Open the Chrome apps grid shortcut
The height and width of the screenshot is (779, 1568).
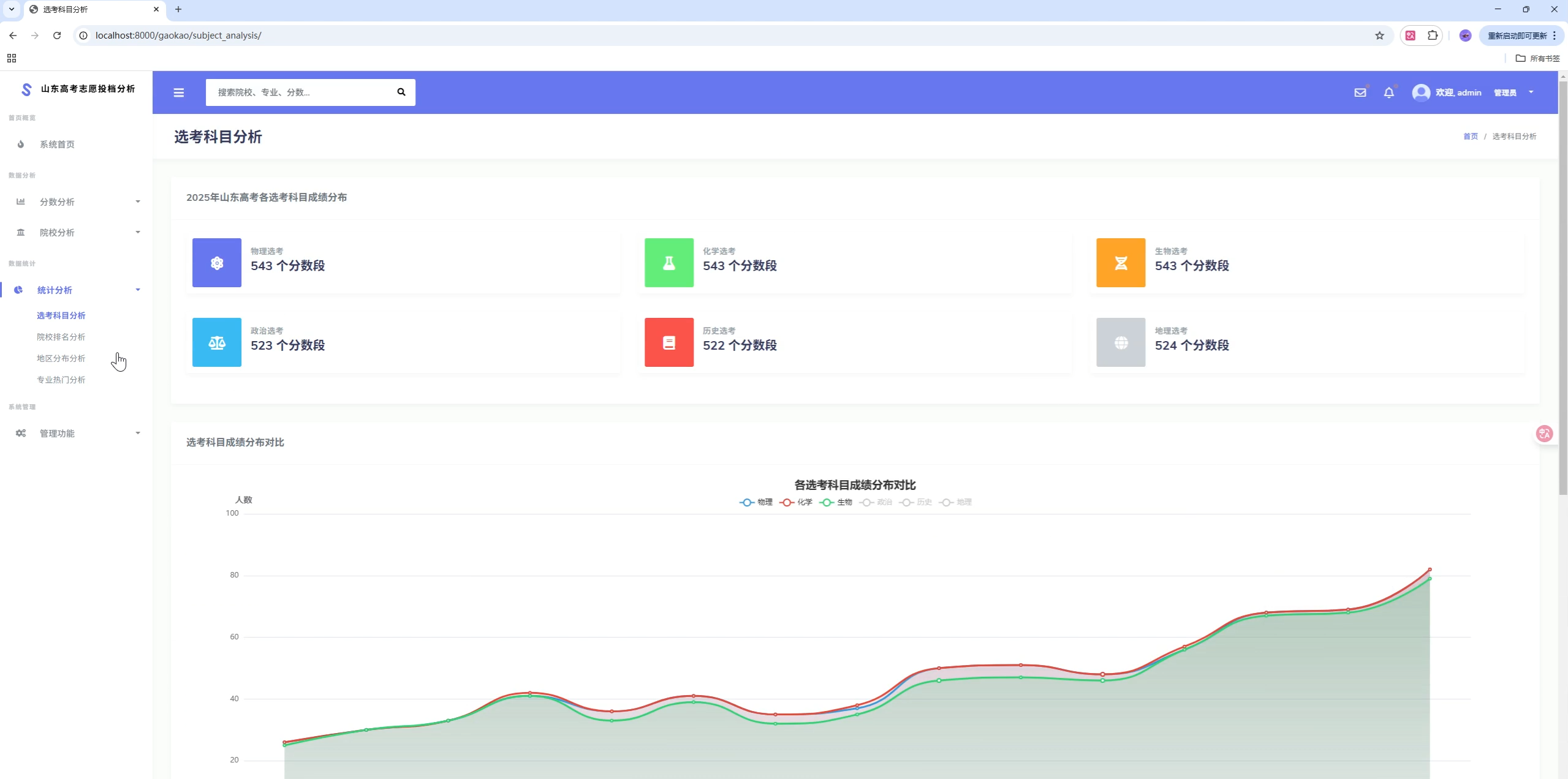pyautogui.click(x=12, y=58)
